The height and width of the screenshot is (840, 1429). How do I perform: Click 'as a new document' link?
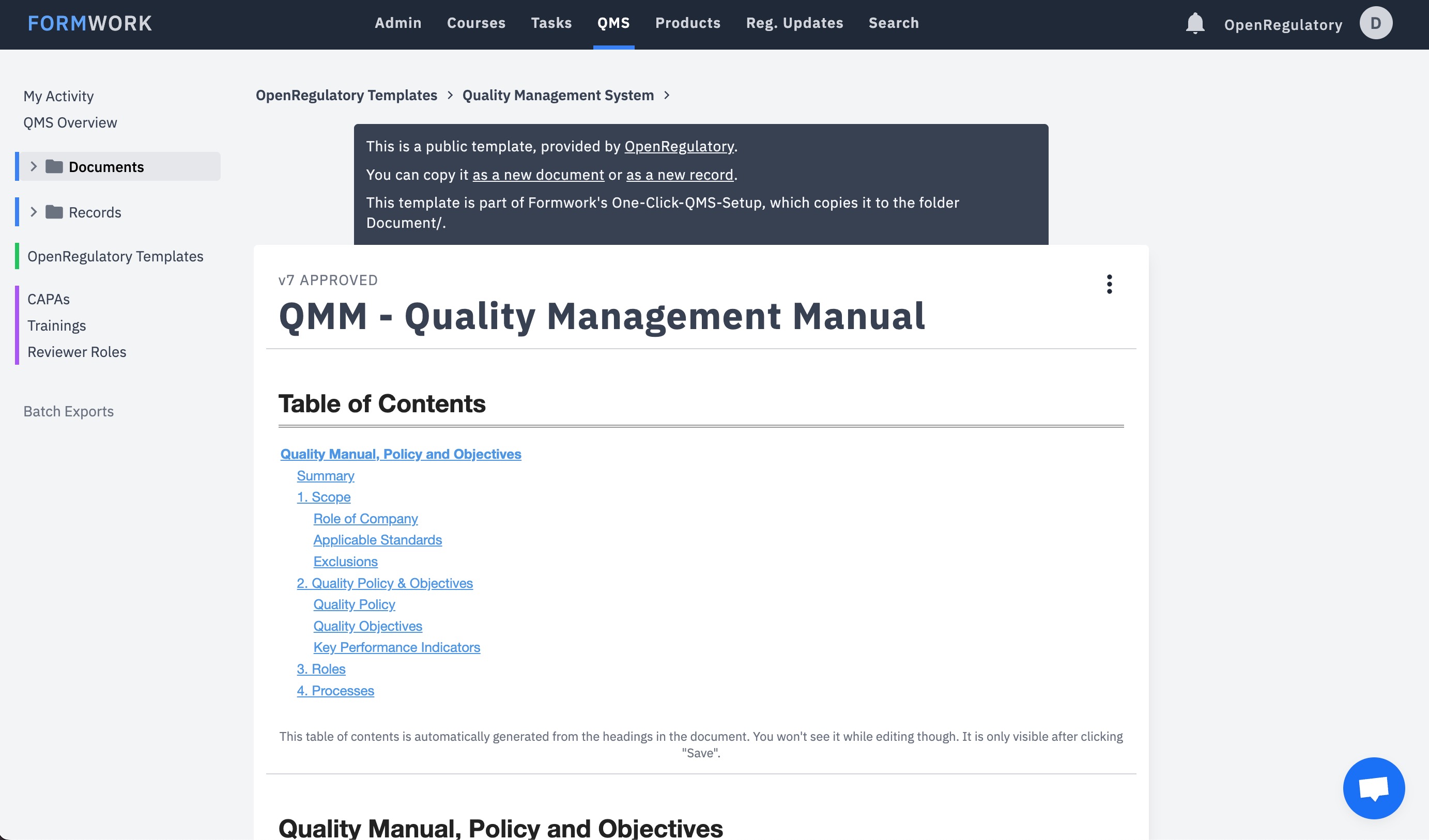point(538,175)
